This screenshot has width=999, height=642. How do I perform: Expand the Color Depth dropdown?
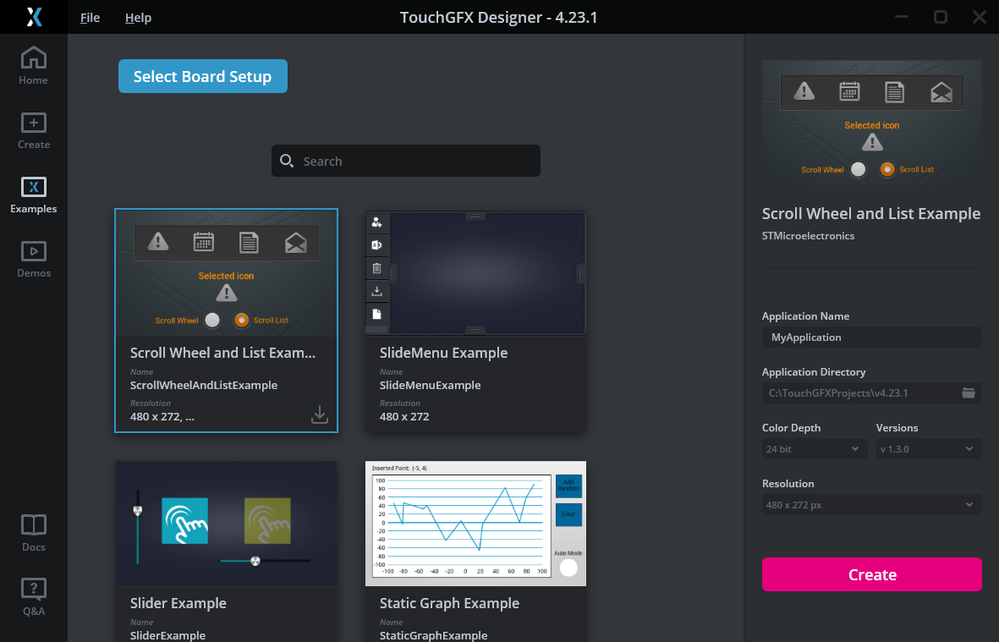pos(814,449)
